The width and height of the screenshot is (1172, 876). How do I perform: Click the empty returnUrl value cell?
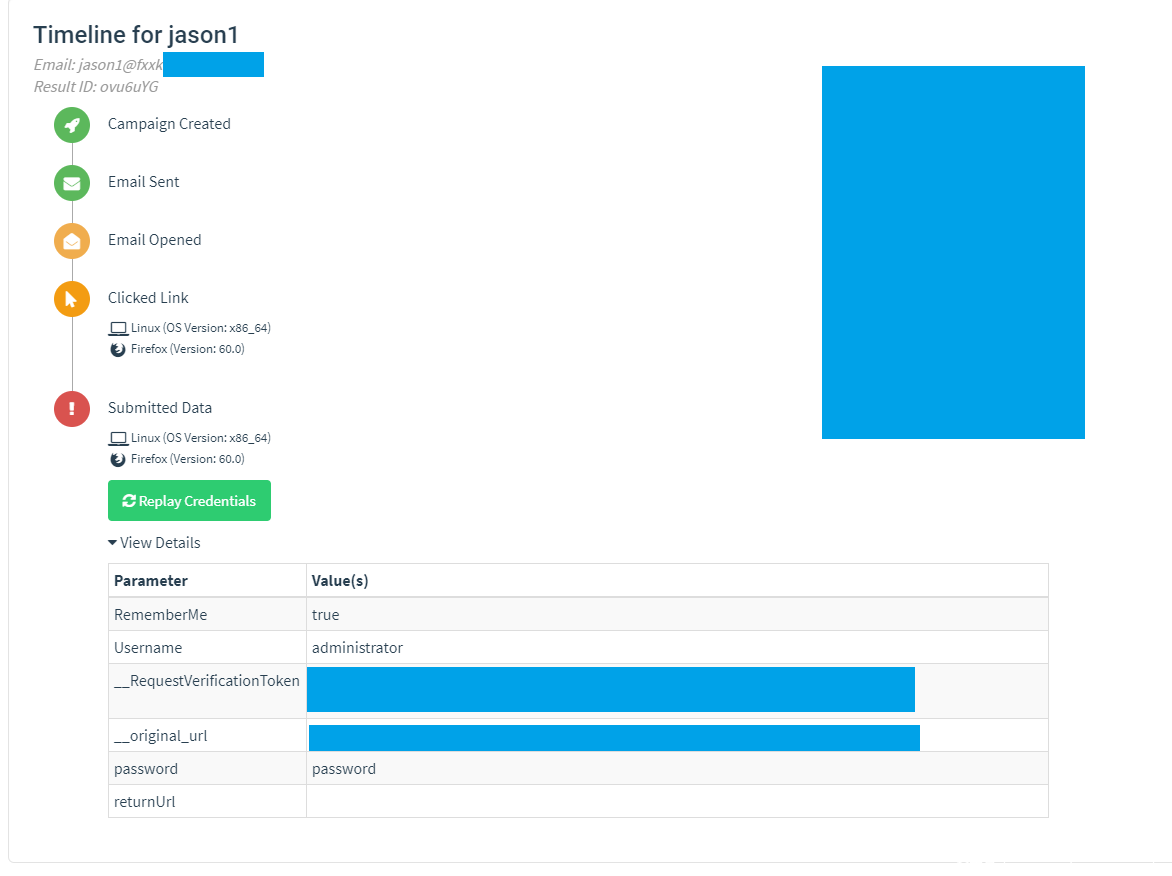[x=676, y=801]
